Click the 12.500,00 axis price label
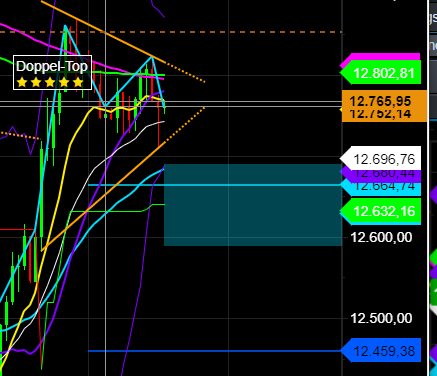The width and height of the screenshot is (437, 376). tap(381, 318)
